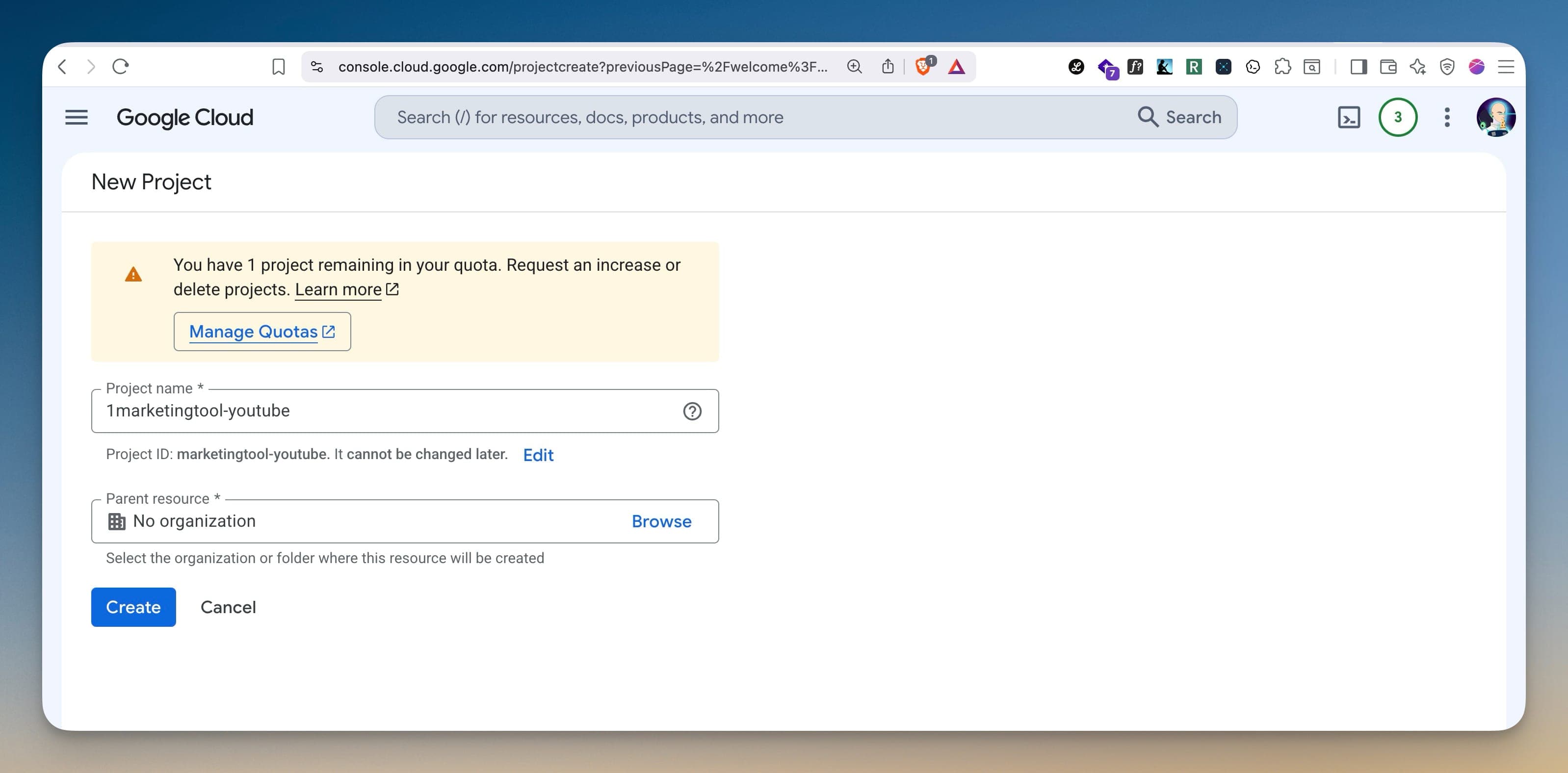Open the Brave VPN shield icon
Screen dimensions: 1568x773
point(1447,66)
